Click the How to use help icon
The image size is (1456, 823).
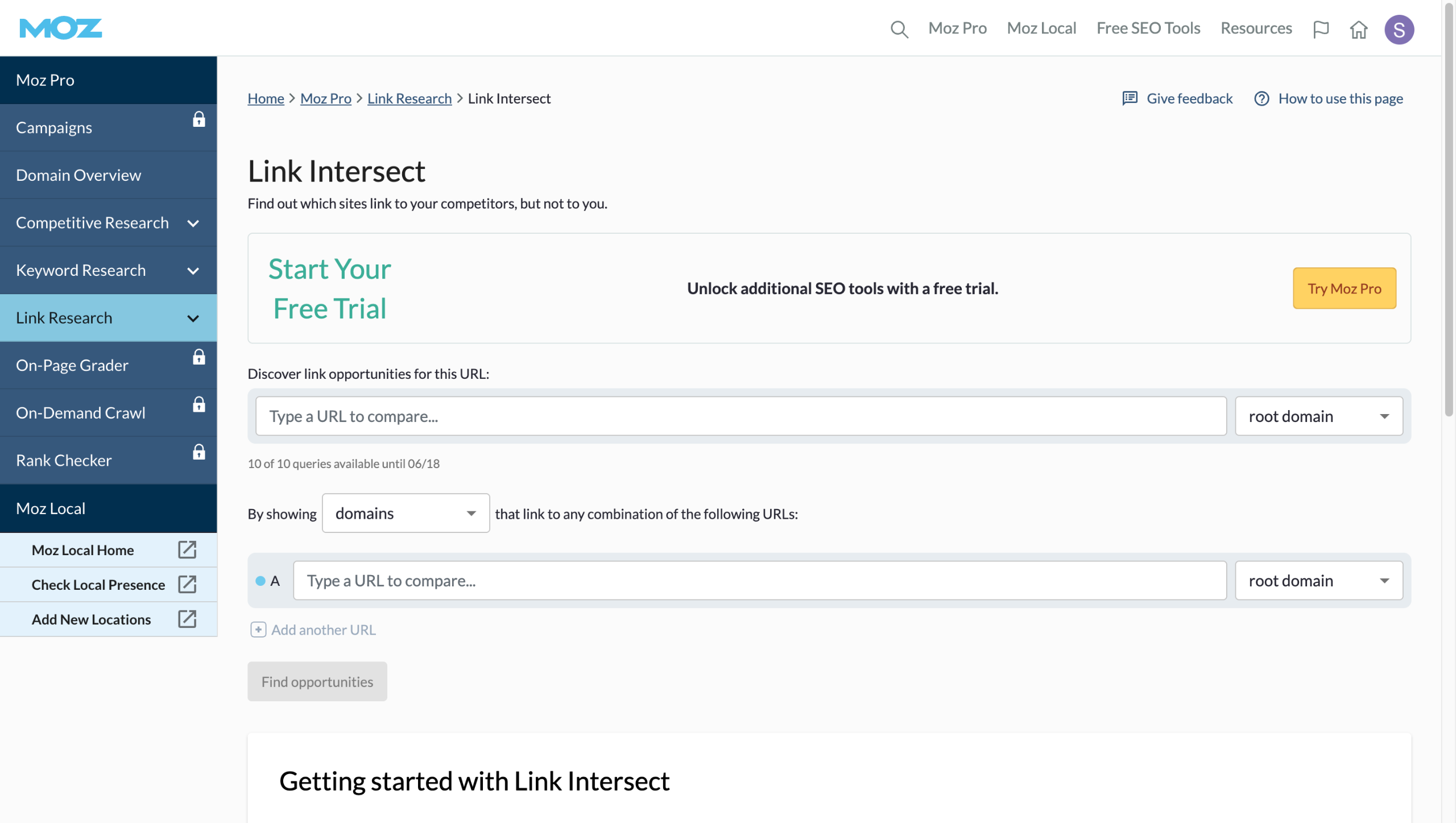point(1261,98)
